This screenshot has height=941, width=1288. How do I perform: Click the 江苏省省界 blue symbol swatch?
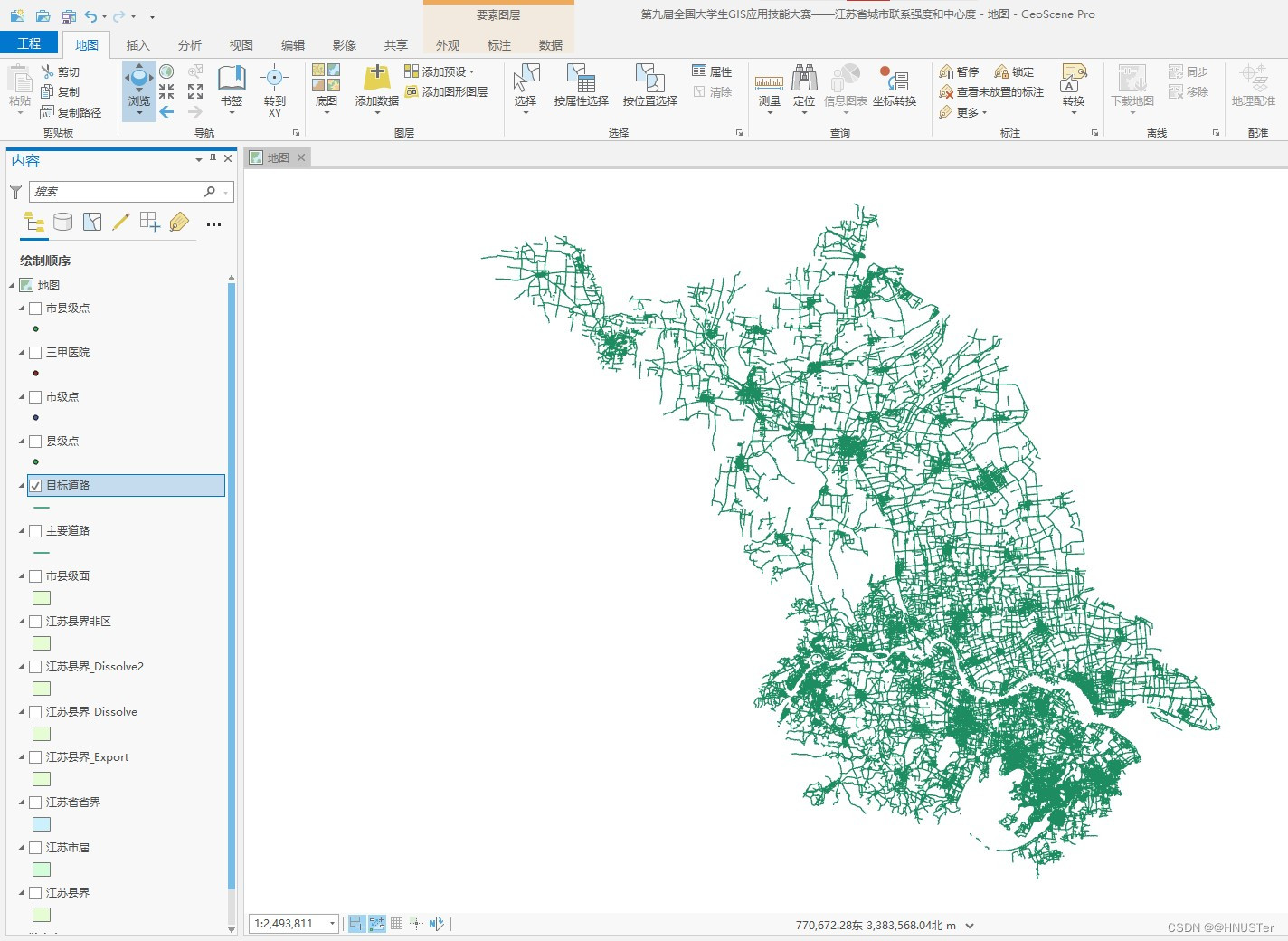coord(42,824)
